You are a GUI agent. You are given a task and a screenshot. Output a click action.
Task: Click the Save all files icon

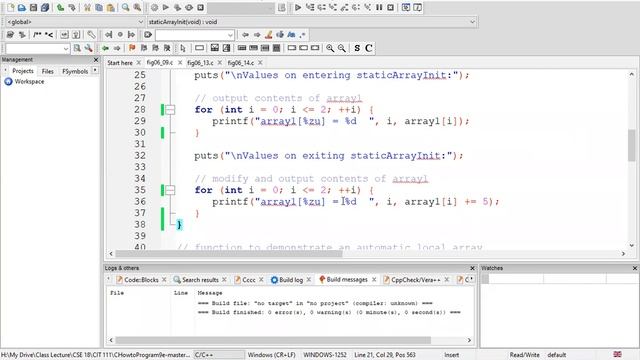click(44, 7)
